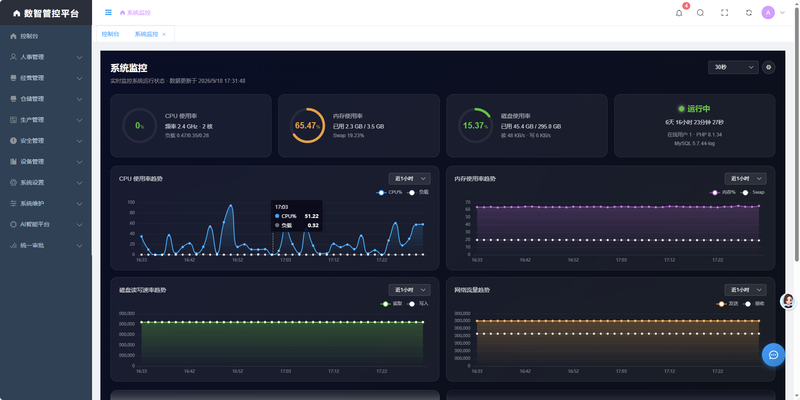Open 近1小时 dropdown on CPU trend chart
The image size is (800, 400).
coord(409,179)
